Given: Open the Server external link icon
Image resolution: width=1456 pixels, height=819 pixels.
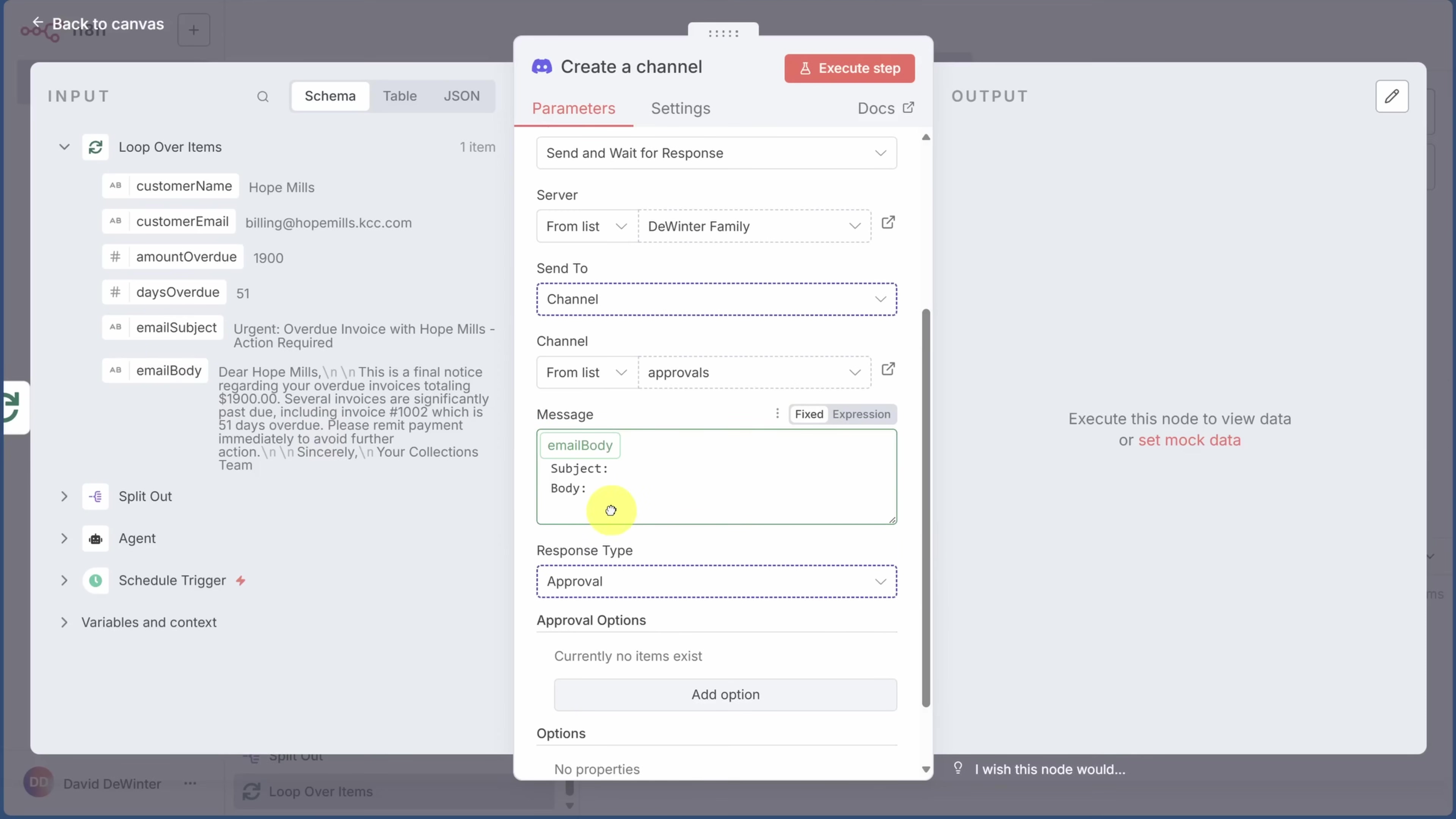Looking at the screenshot, I should pos(888,223).
